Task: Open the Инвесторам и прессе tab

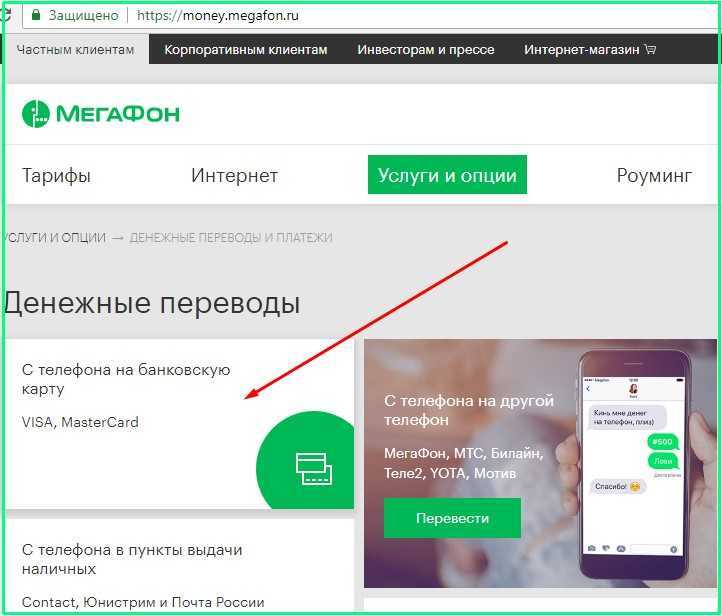Action: coord(426,49)
